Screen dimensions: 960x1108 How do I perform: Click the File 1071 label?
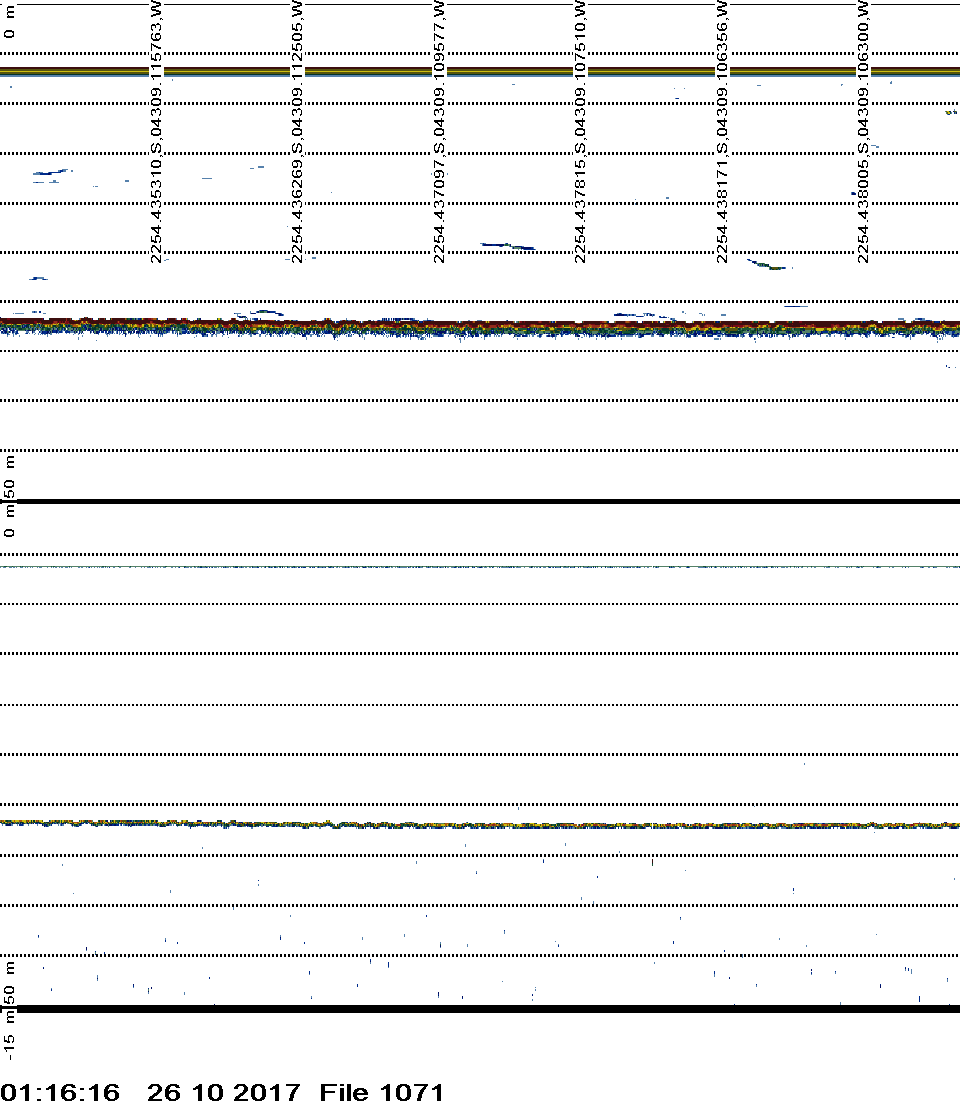pyautogui.click(x=381, y=1092)
